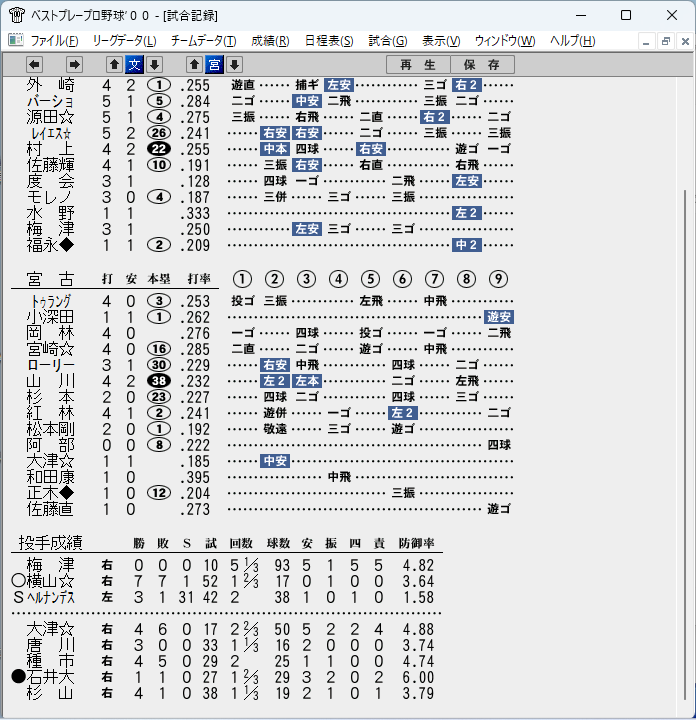Click 打率 column header in 宮古 table
Viewport: 696px width, 720px height.
tap(199, 279)
